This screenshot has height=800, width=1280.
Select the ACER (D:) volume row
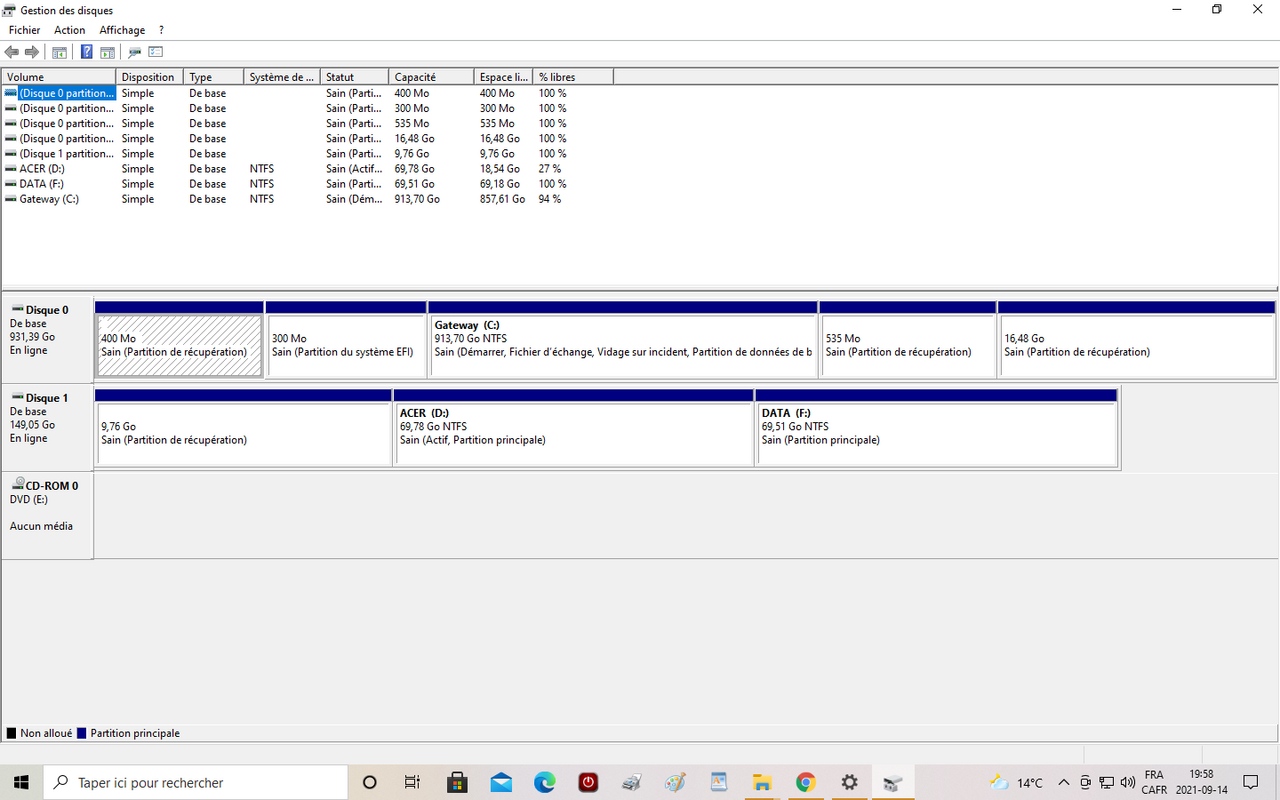(308, 169)
